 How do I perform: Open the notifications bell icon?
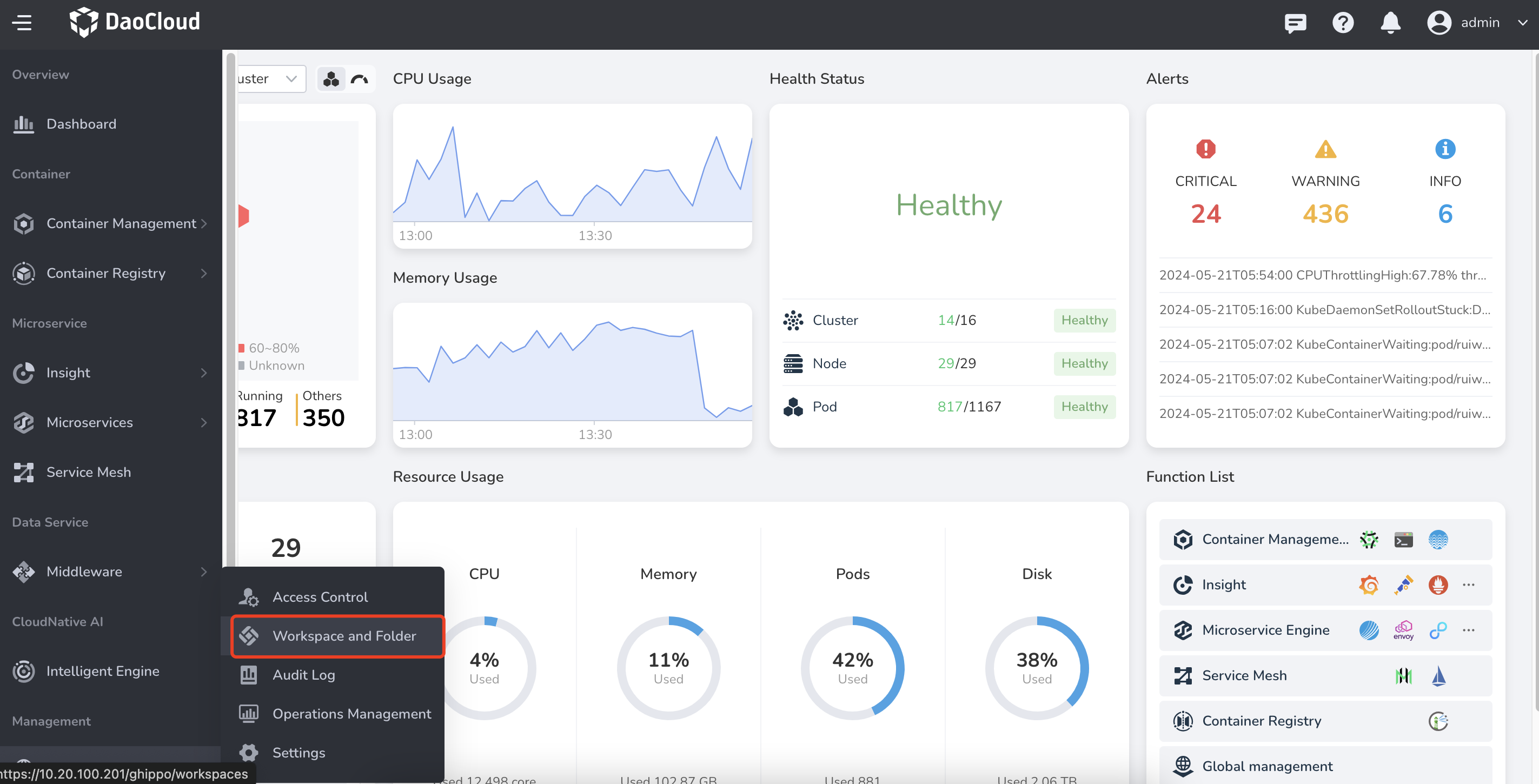(1390, 23)
